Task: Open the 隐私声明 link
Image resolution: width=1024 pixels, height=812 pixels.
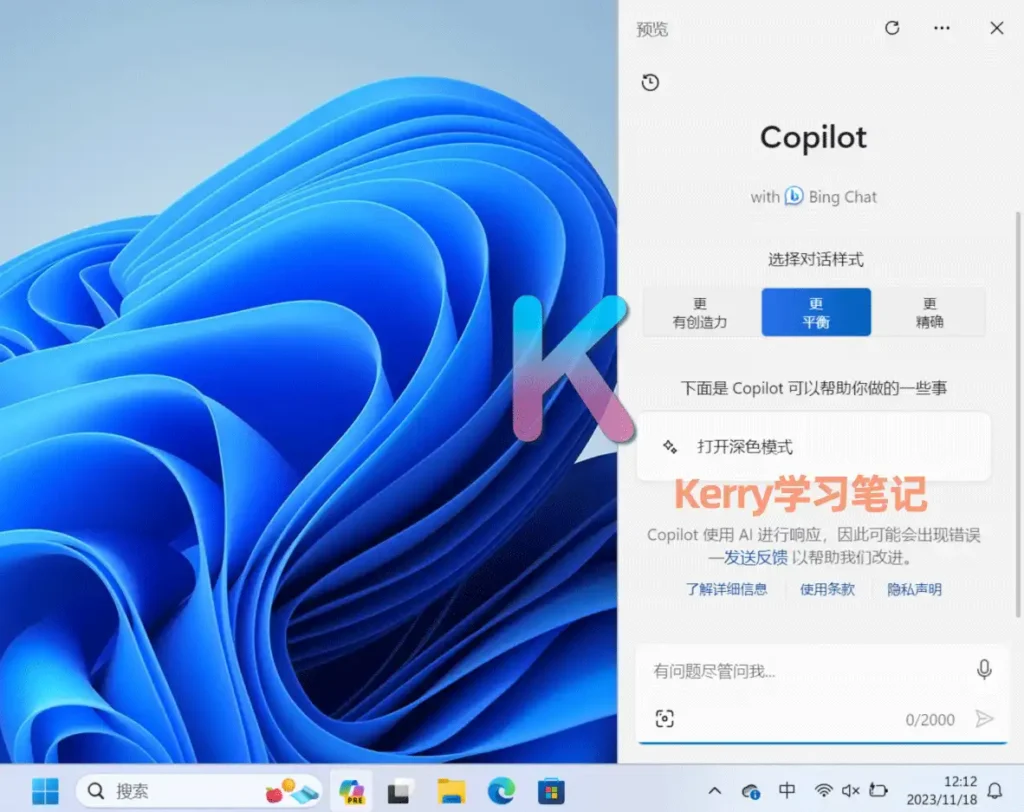Action: point(914,589)
